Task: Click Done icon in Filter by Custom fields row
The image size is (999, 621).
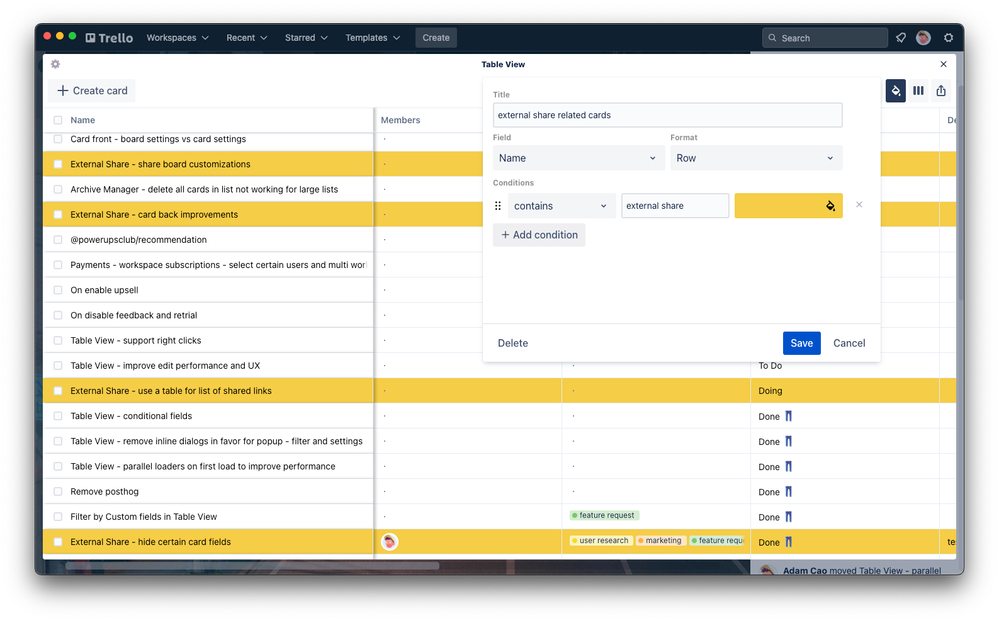Action: click(788, 517)
